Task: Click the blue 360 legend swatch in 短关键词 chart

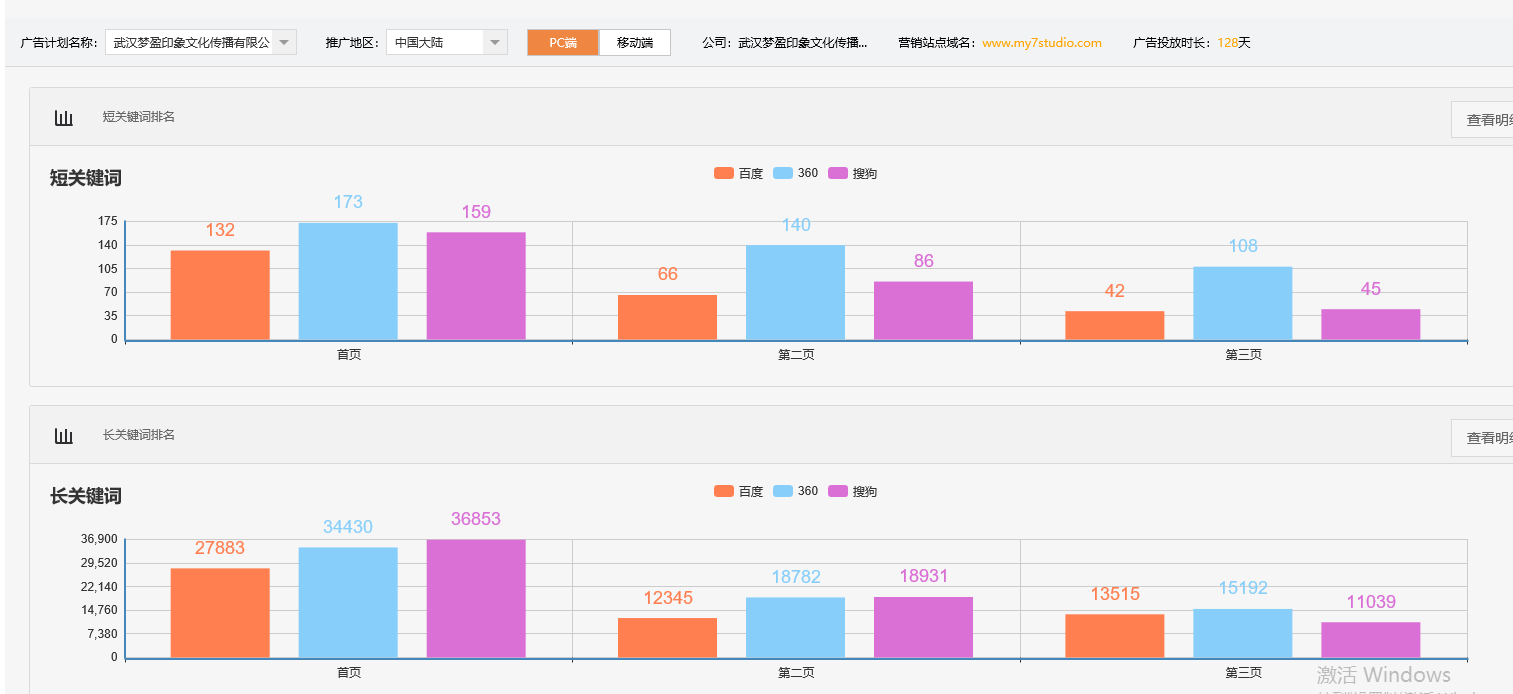Action: pyautogui.click(x=785, y=172)
